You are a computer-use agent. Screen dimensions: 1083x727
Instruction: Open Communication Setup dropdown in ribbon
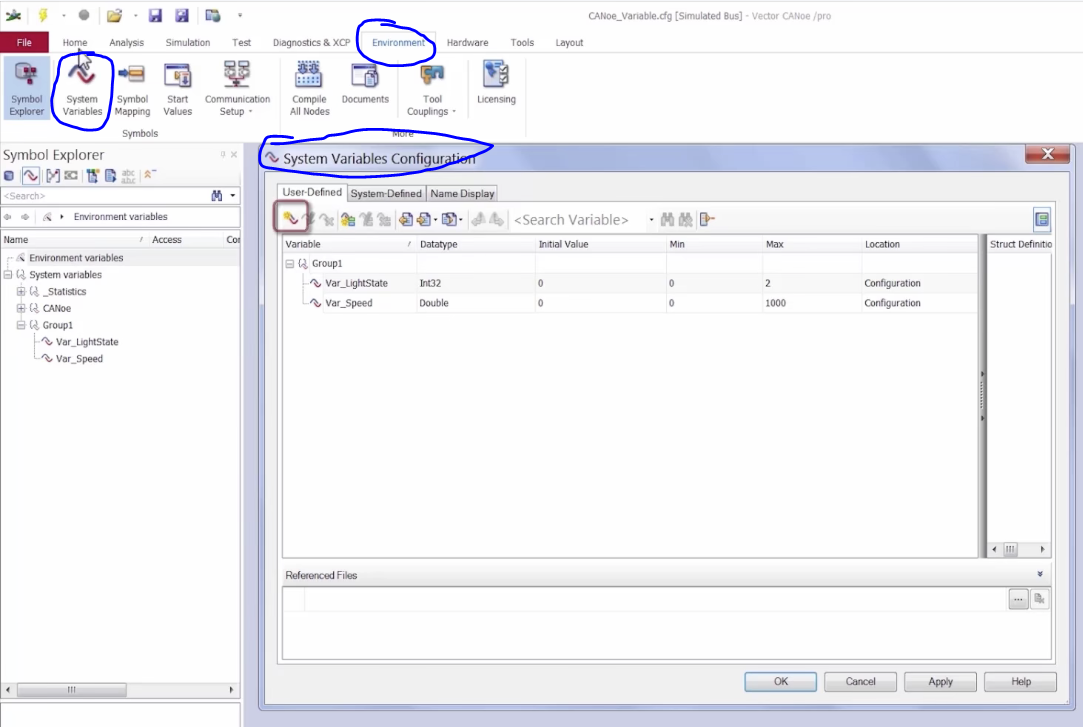pos(237,88)
